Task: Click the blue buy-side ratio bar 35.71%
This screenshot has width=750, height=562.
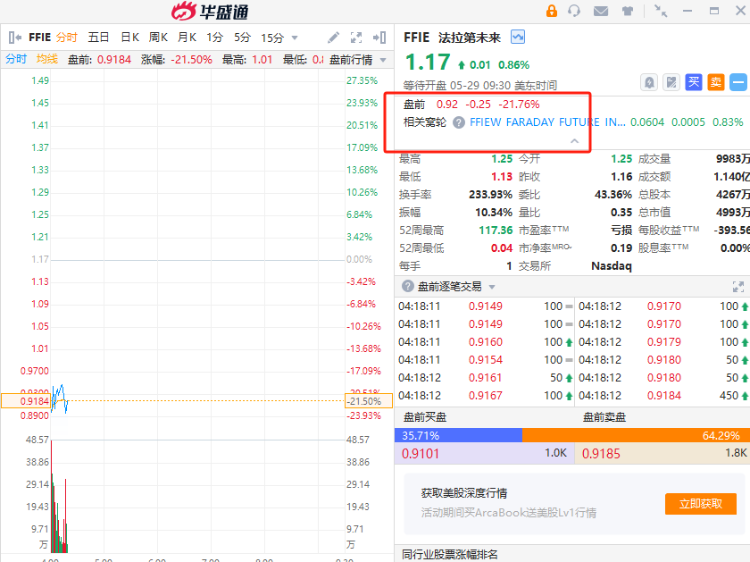Action: (x=459, y=435)
